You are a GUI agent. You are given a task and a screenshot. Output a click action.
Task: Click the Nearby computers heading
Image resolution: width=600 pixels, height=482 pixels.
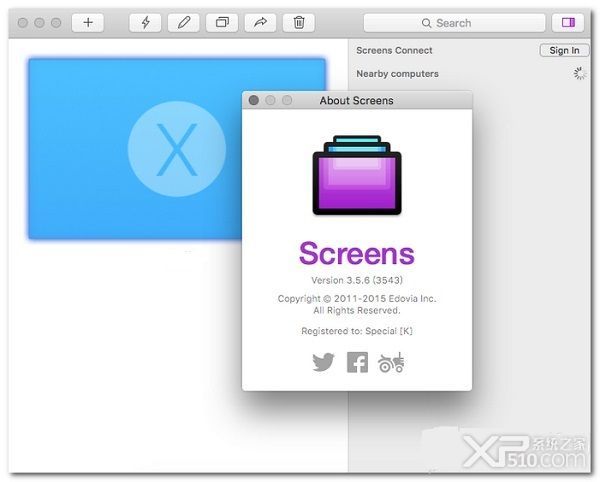point(397,73)
